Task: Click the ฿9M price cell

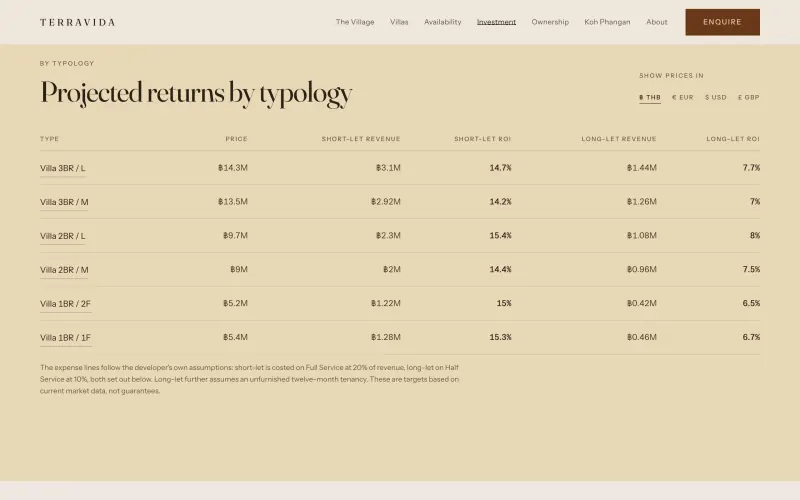Action: 239,269
